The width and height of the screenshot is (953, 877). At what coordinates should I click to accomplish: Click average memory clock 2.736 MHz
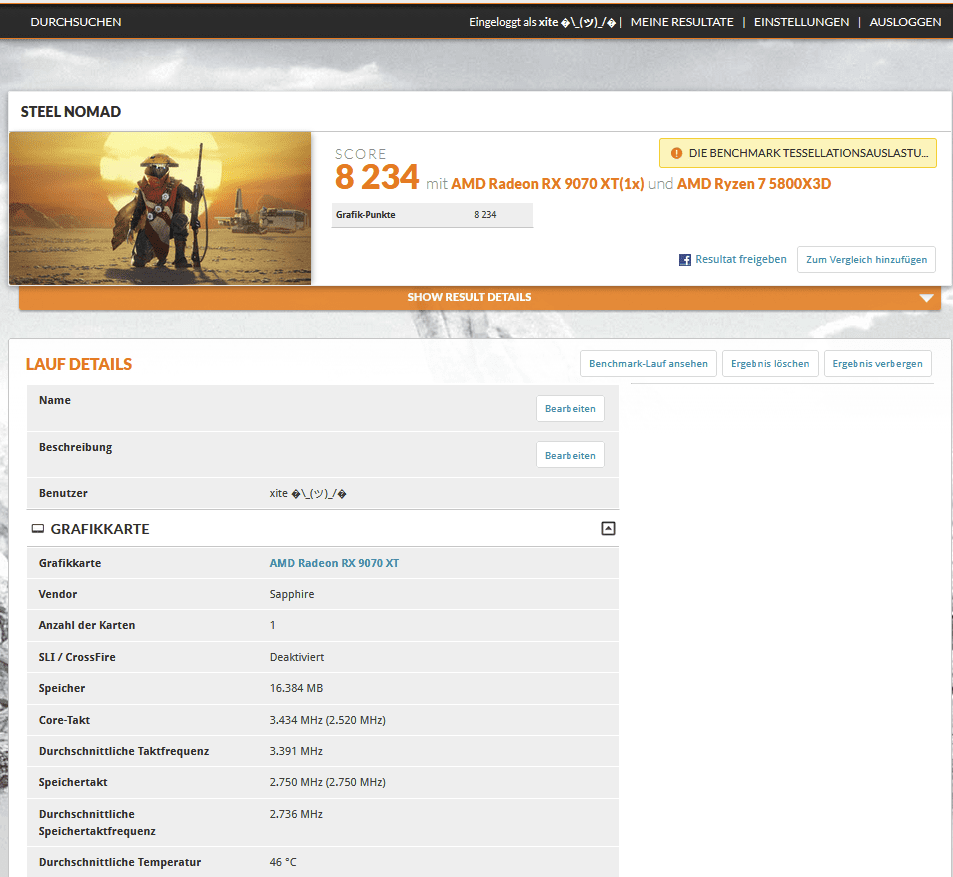point(296,814)
